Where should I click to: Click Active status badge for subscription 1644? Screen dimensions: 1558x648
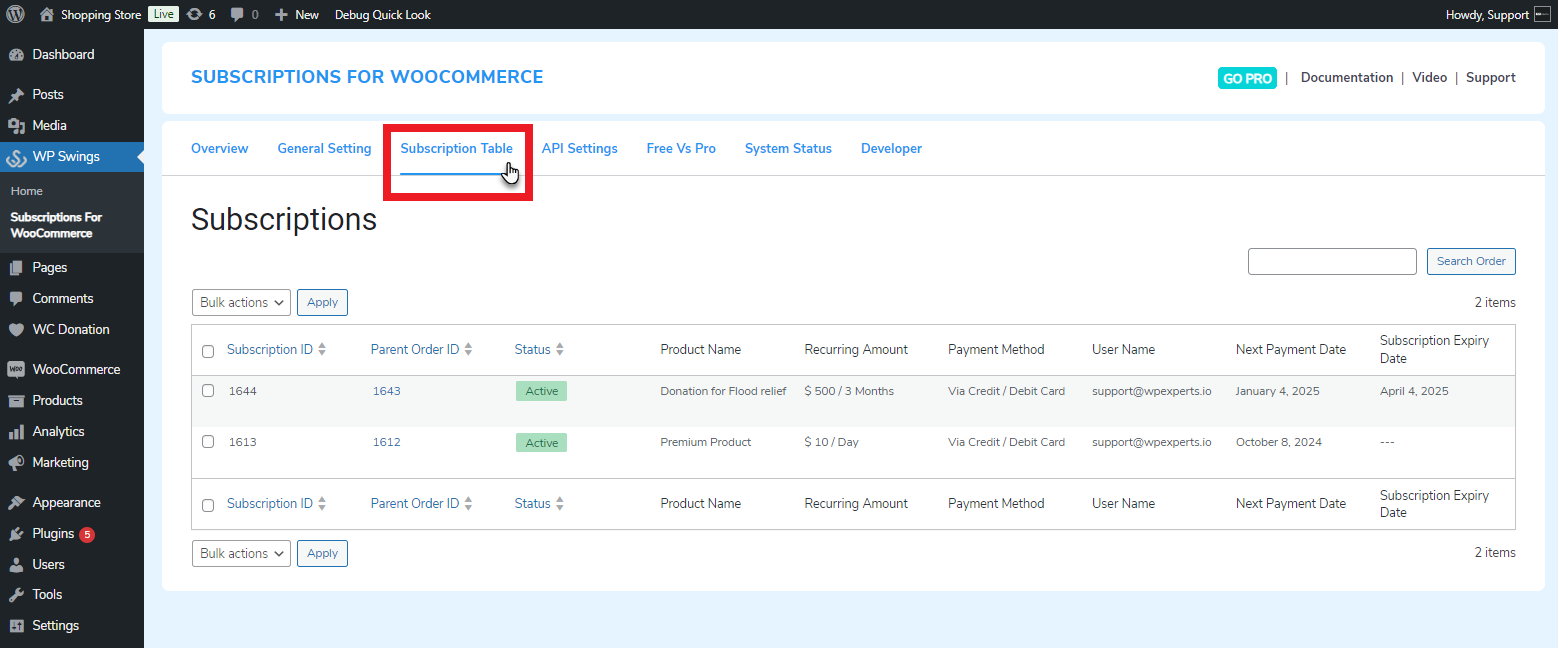541,391
